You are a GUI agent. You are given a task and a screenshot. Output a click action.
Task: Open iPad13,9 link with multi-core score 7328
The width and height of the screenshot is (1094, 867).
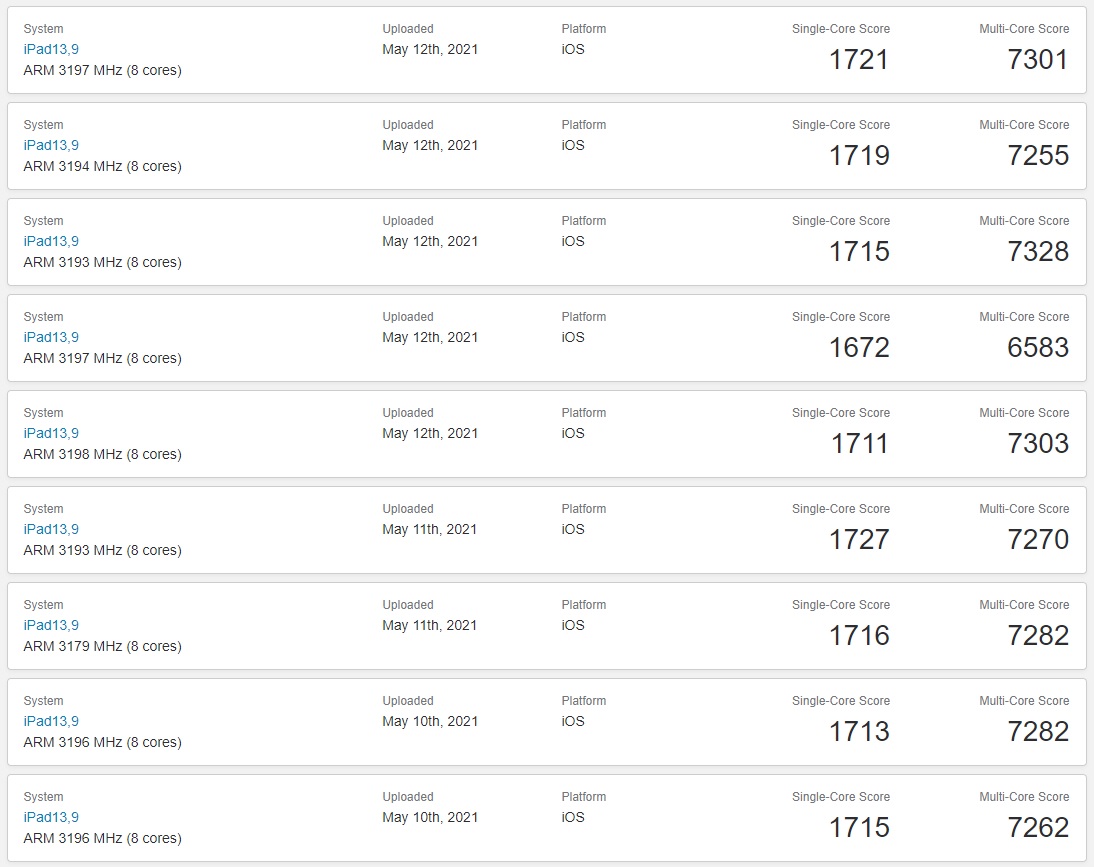(x=51, y=241)
